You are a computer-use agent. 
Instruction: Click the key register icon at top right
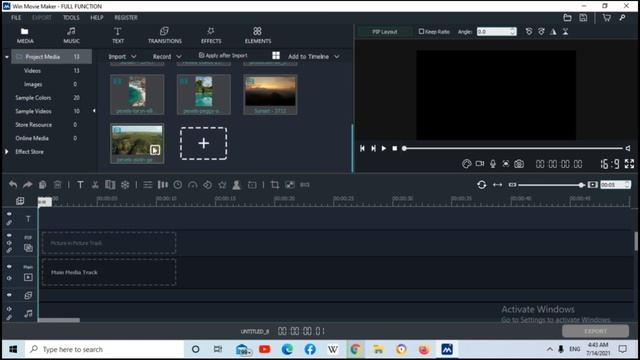click(622, 18)
